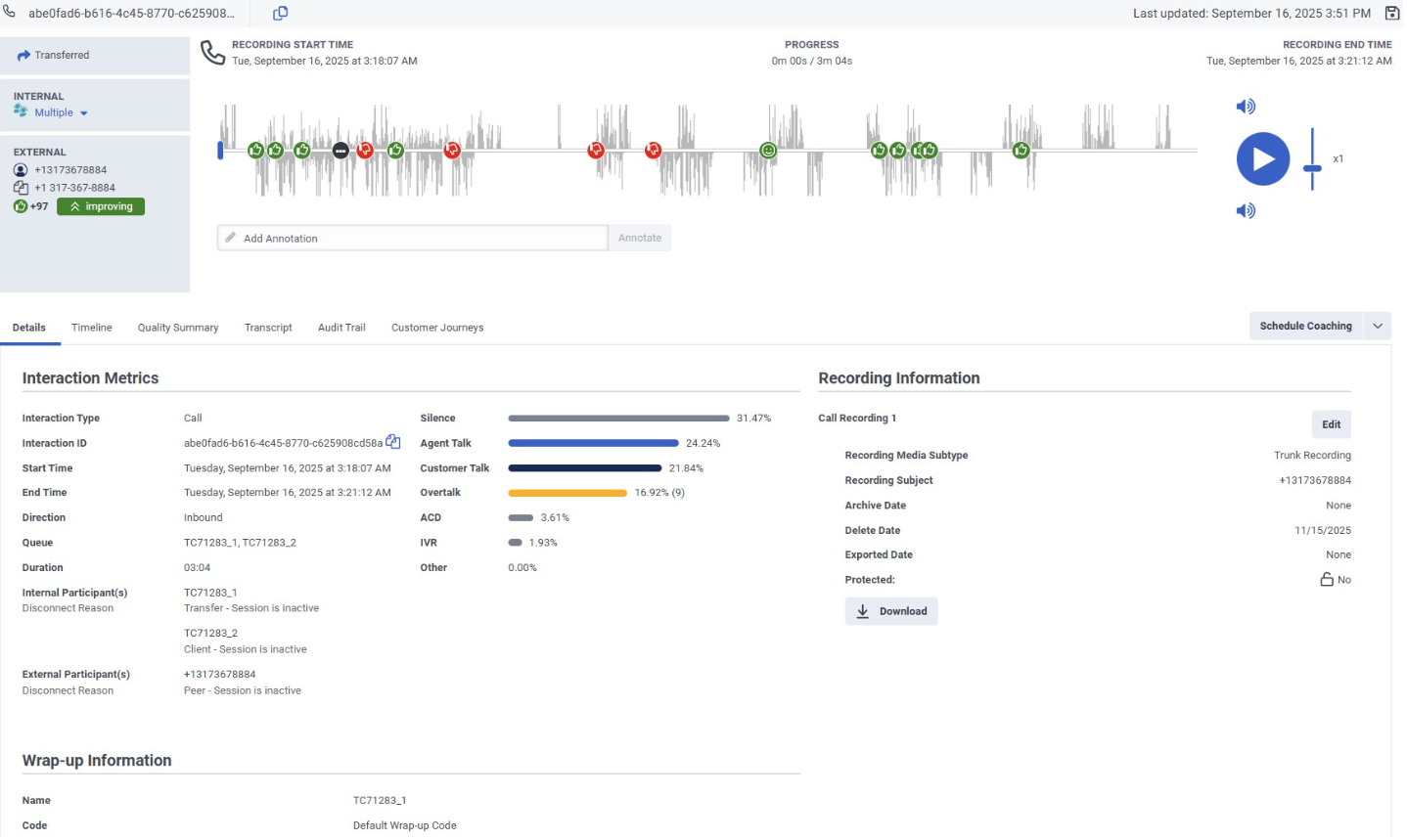Click the green improving trend badge

point(101,206)
